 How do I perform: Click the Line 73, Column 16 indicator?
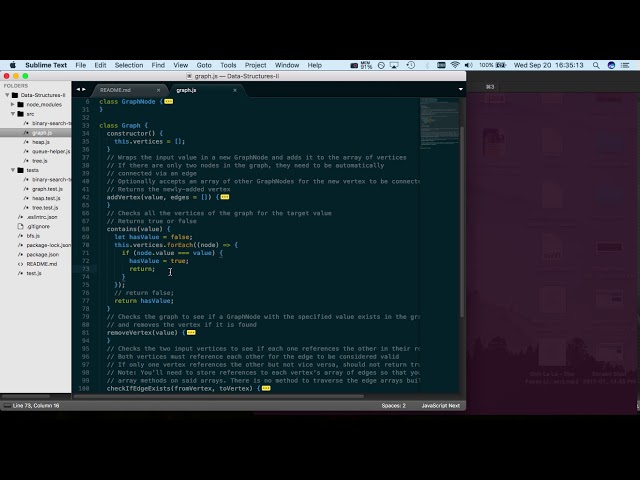(x=36, y=406)
